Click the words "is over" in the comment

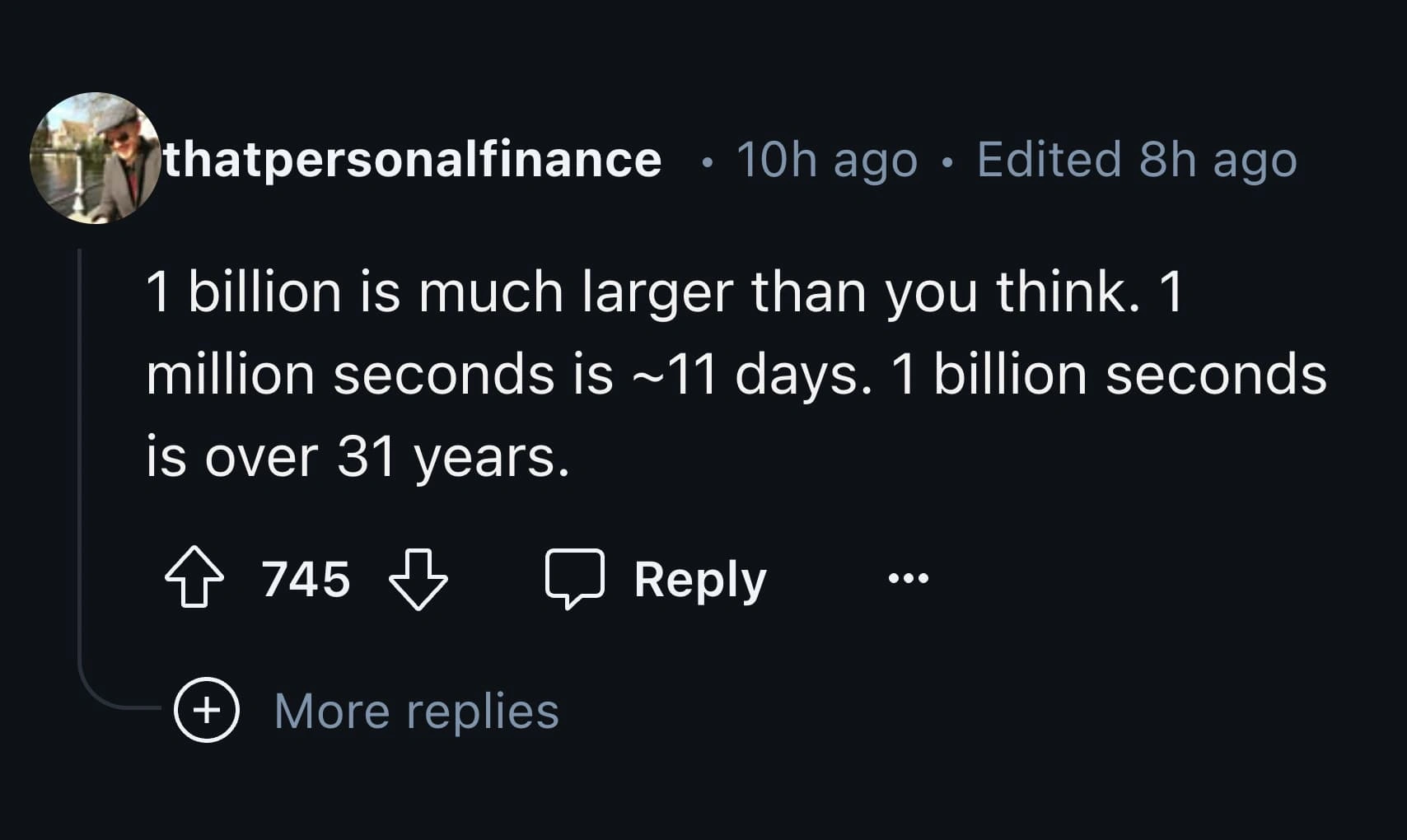pos(231,457)
